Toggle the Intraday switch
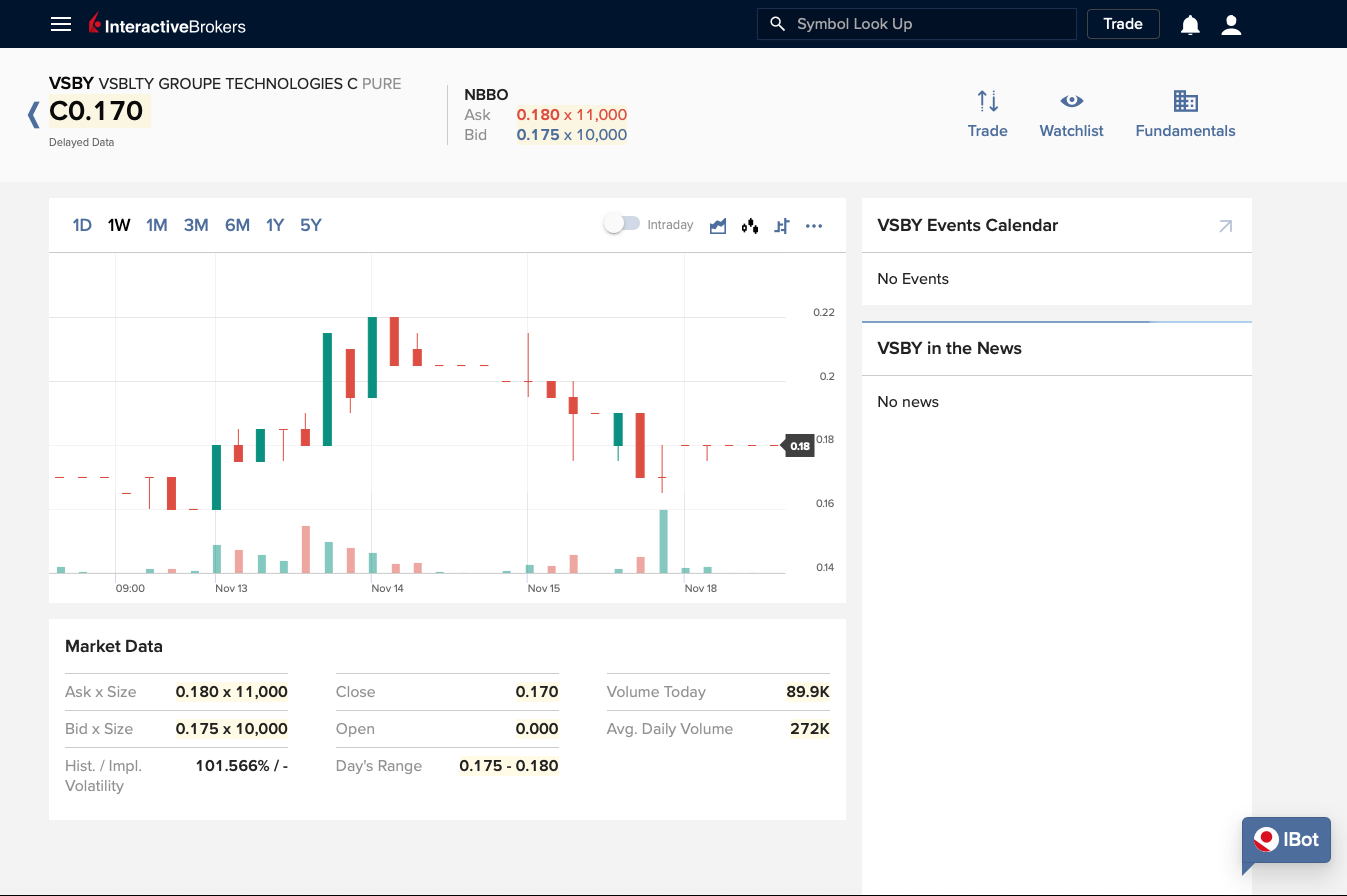The height and width of the screenshot is (896, 1347). pyautogui.click(x=622, y=225)
